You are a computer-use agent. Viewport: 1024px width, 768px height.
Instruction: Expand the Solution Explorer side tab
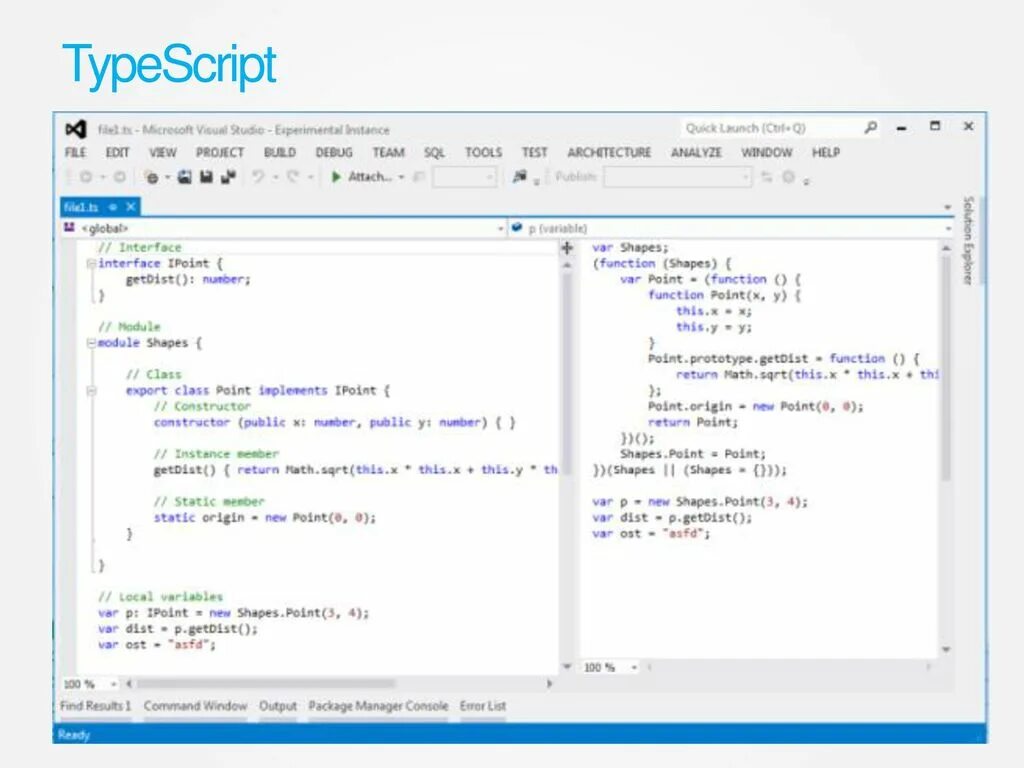click(x=968, y=240)
